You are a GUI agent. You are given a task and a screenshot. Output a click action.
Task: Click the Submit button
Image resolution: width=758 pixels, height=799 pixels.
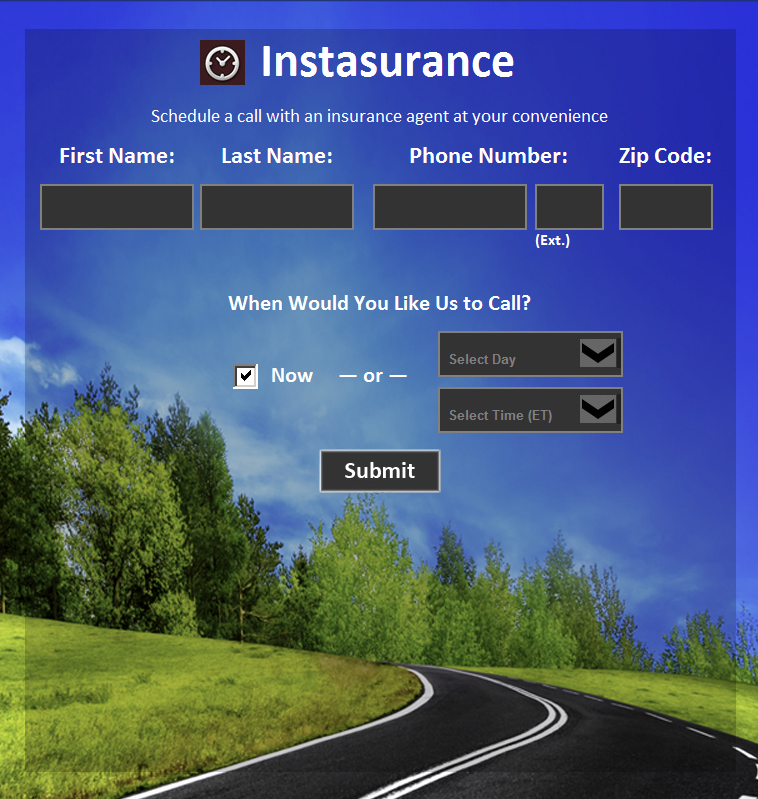click(x=380, y=471)
